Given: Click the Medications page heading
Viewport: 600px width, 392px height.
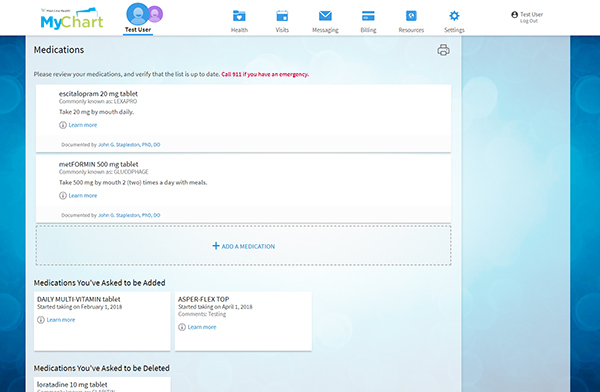Looking at the screenshot, I should click(59, 50).
